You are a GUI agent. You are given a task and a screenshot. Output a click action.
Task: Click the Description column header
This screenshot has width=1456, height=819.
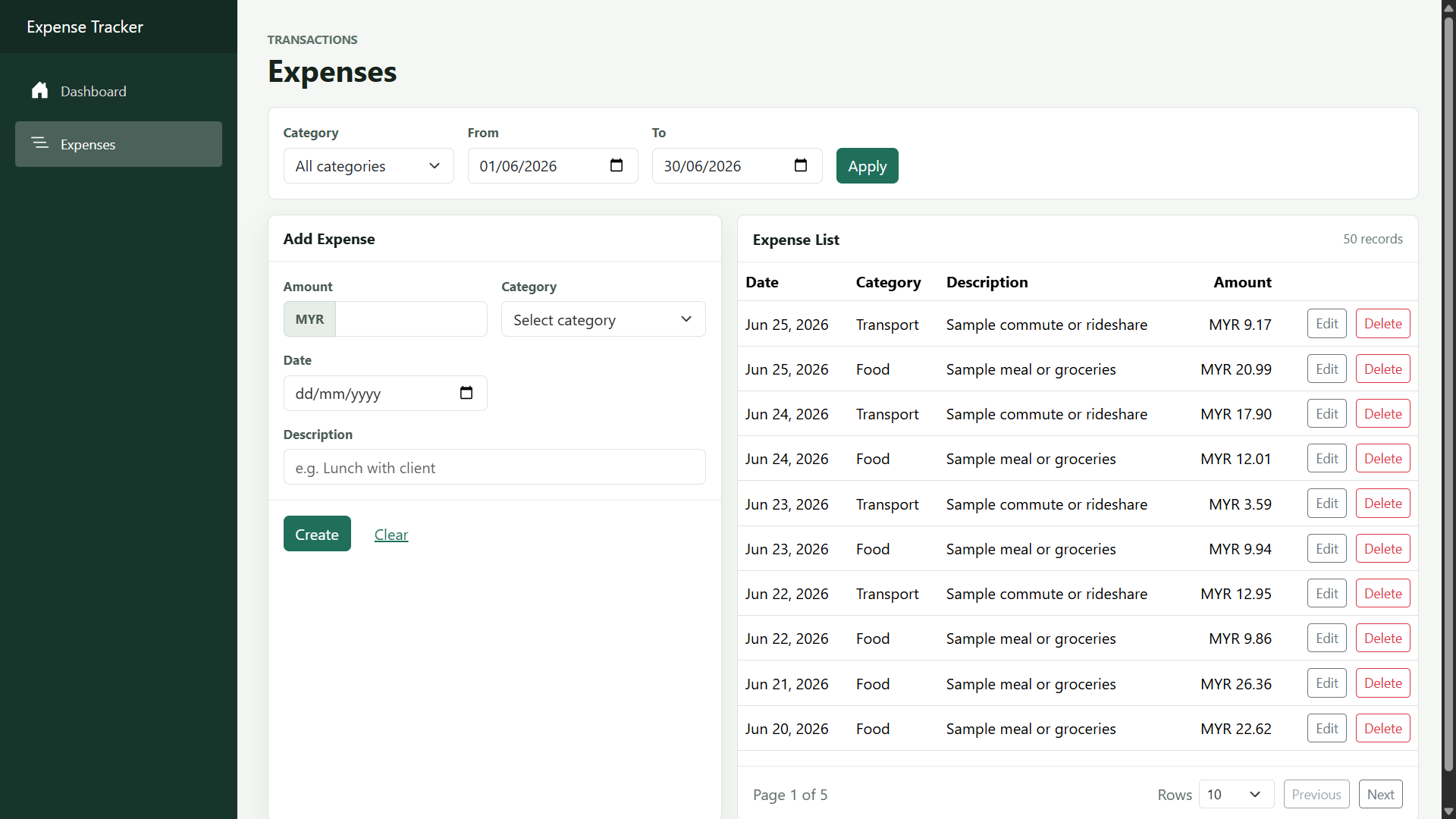[987, 282]
